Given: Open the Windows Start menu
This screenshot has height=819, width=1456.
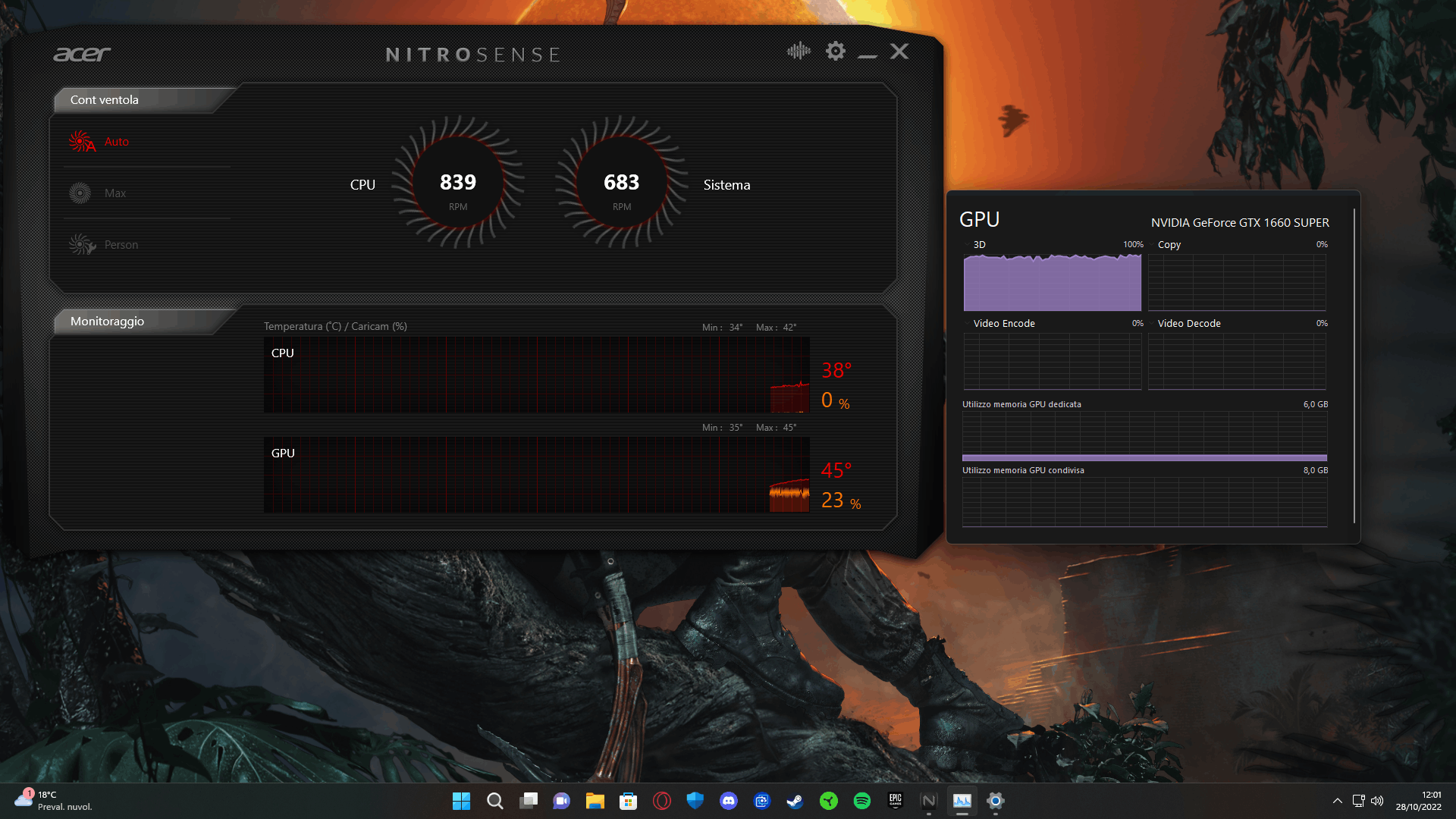Looking at the screenshot, I should coord(461,801).
